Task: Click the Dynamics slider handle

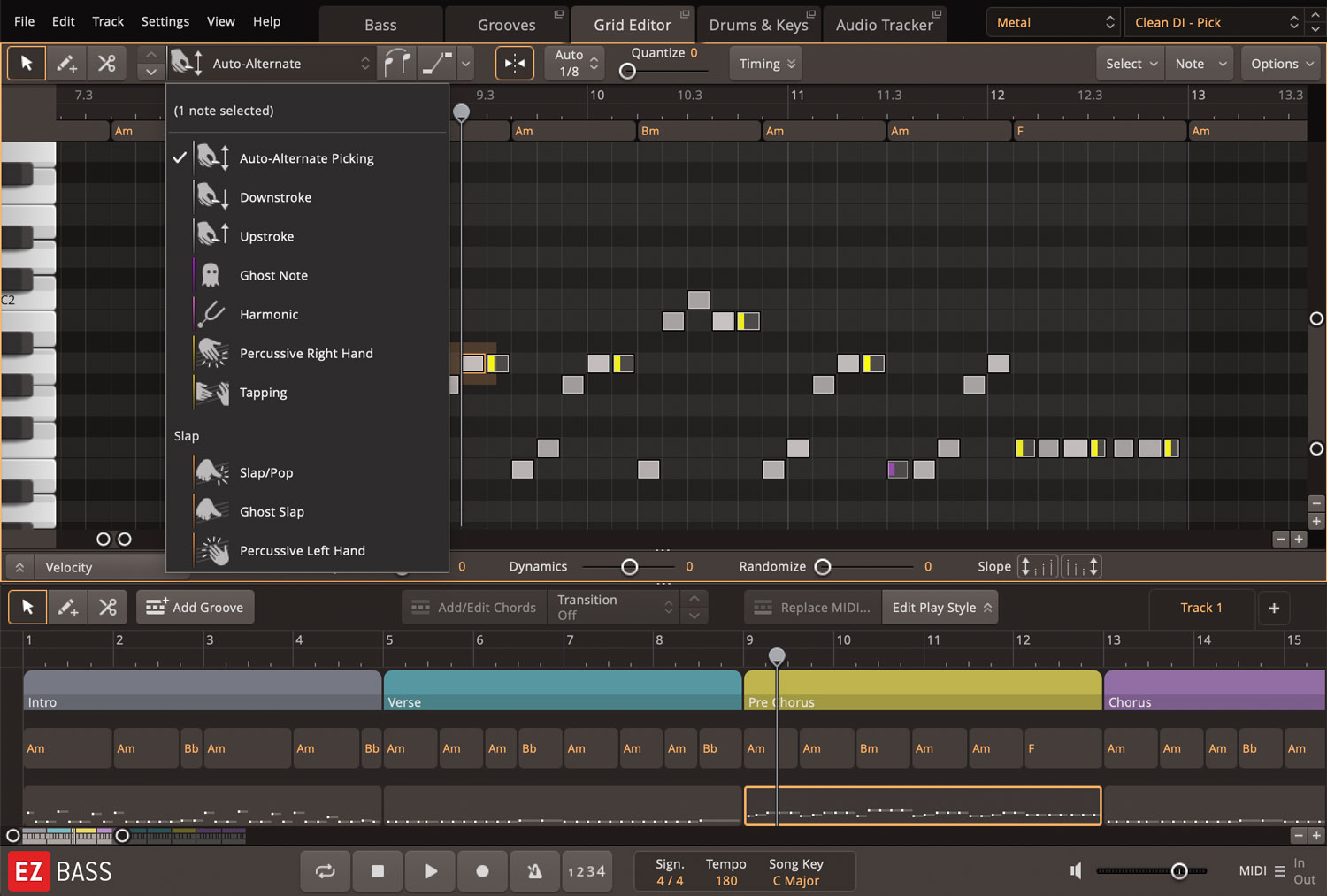Action: pyautogui.click(x=630, y=567)
